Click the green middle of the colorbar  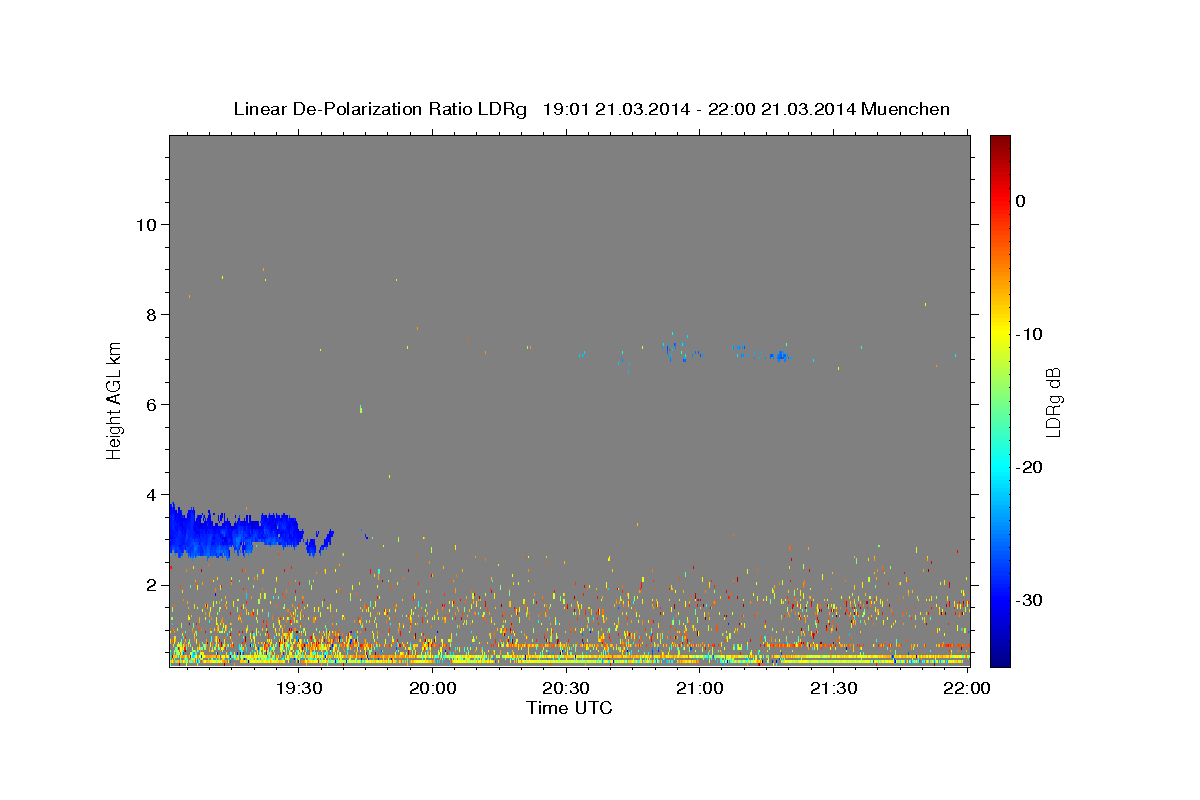(1000, 401)
